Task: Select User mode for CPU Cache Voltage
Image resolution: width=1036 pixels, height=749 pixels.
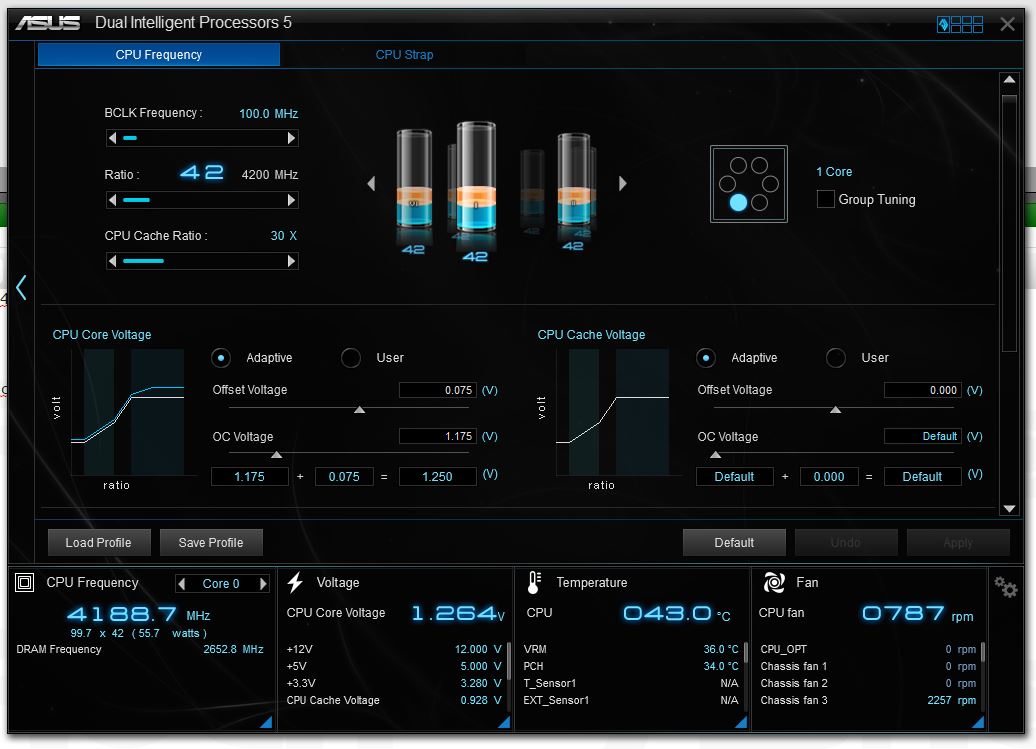Action: pyautogui.click(x=835, y=357)
